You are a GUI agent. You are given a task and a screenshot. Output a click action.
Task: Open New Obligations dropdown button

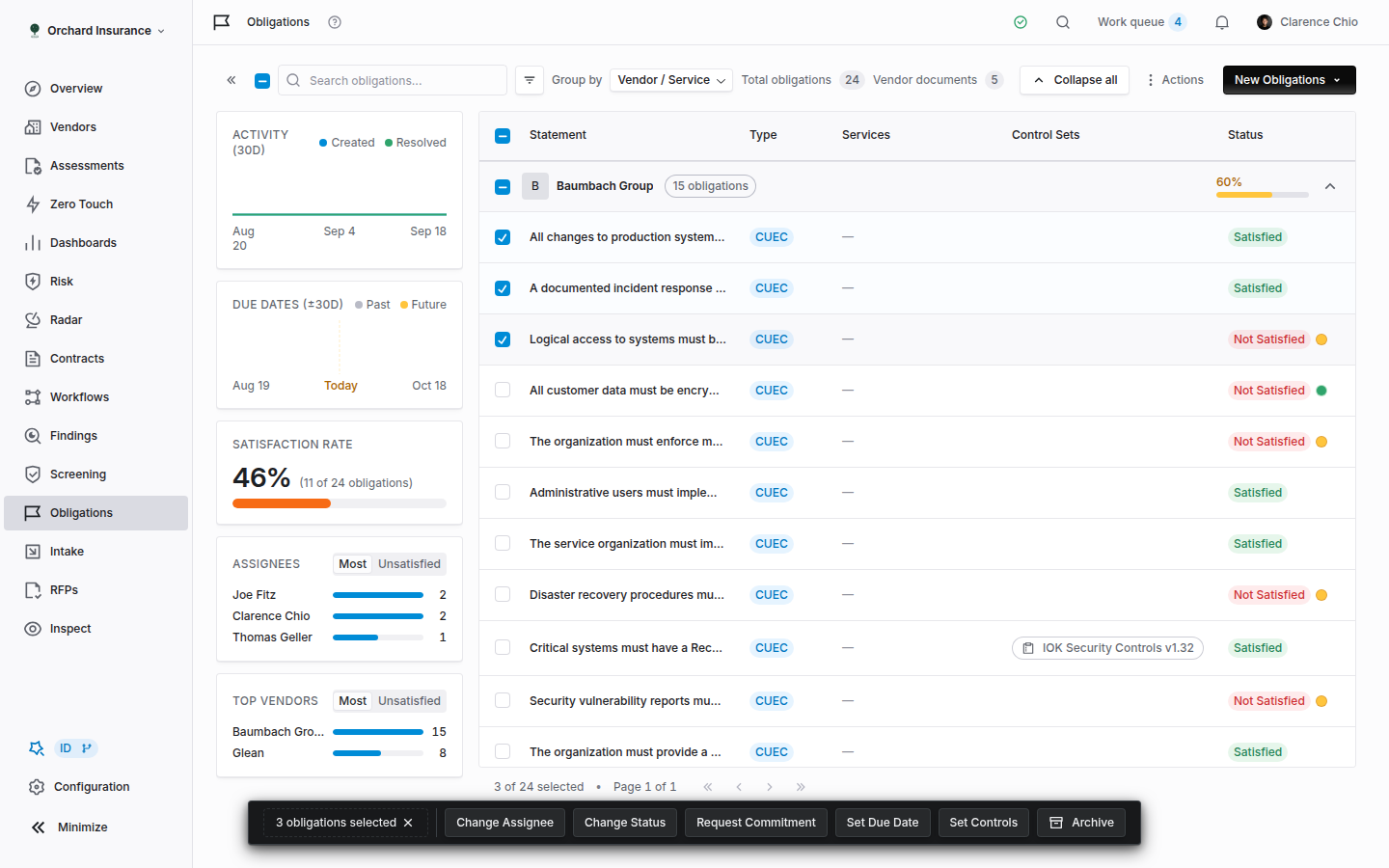click(1289, 80)
